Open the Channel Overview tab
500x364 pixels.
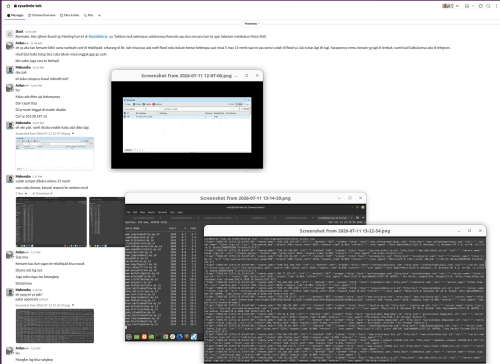pyautogui.click(x=42, y=15)
